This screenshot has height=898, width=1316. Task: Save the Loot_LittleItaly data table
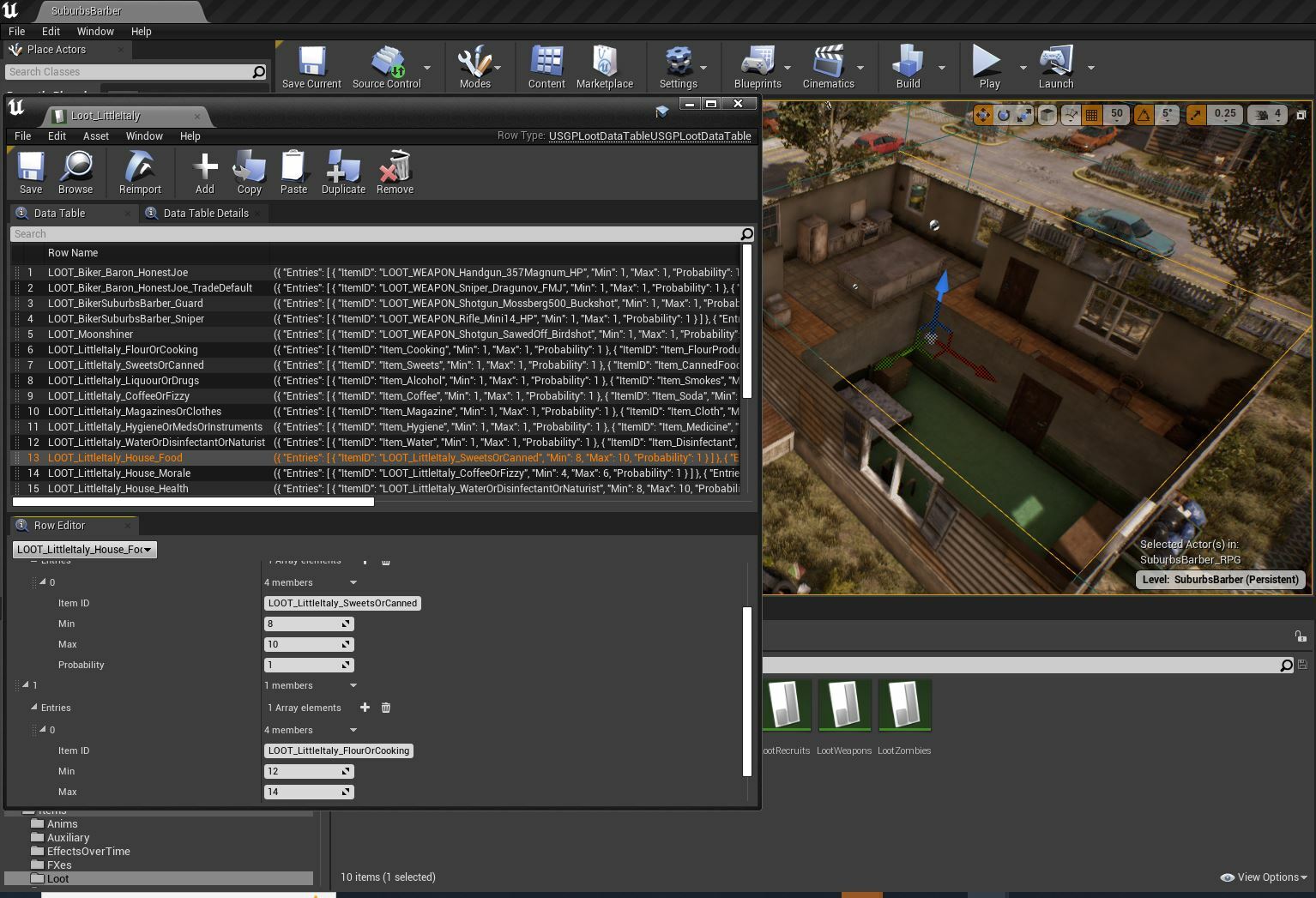coord(31,172)
